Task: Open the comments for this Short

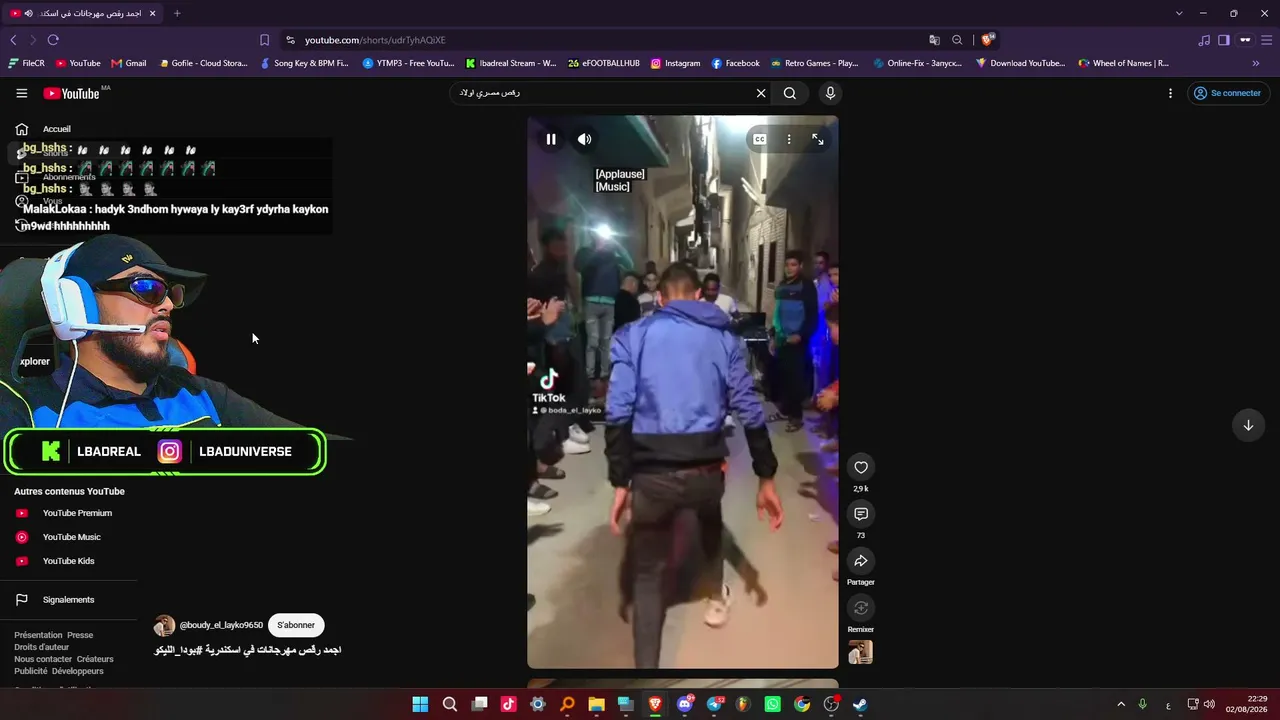Action: [861, 513]
